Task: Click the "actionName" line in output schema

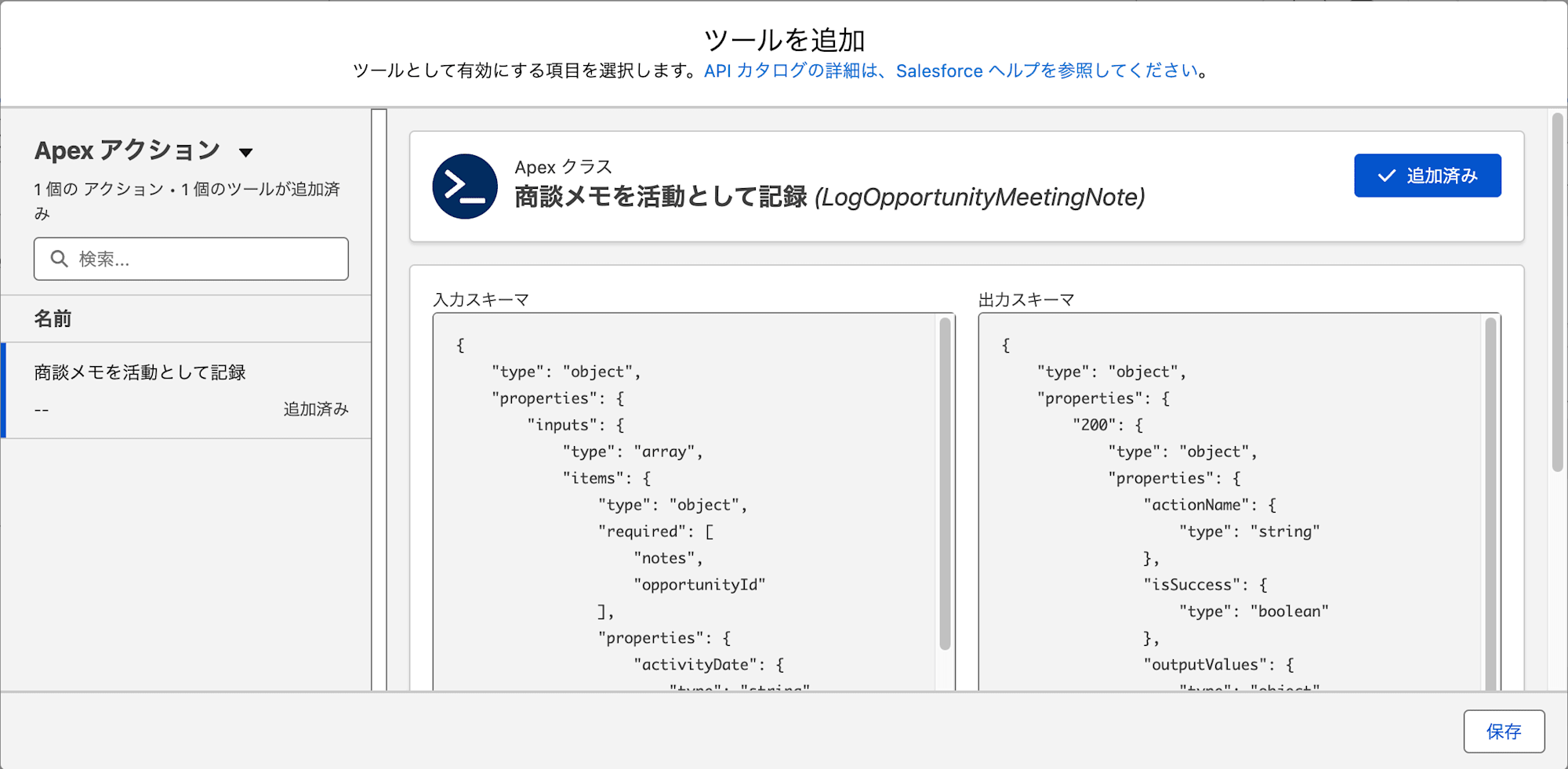Action: point(1210,505)
